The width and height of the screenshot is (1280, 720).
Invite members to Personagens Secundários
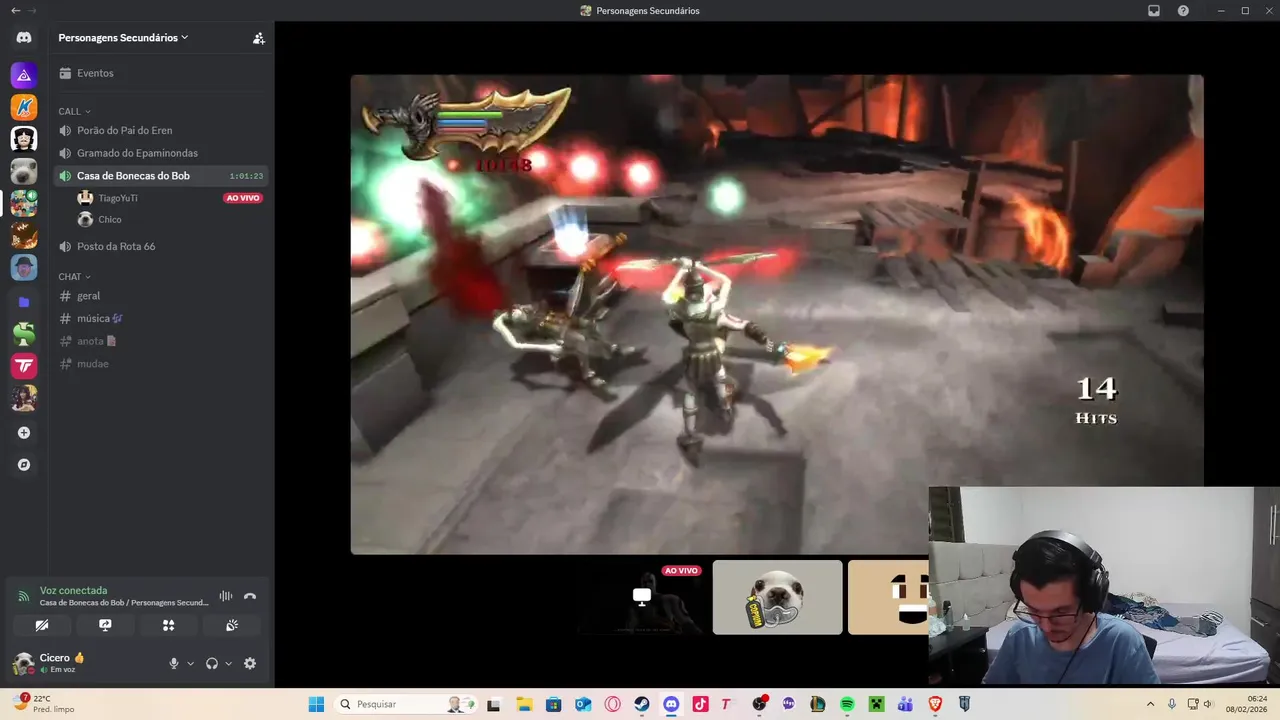click(x=258, y=38)
